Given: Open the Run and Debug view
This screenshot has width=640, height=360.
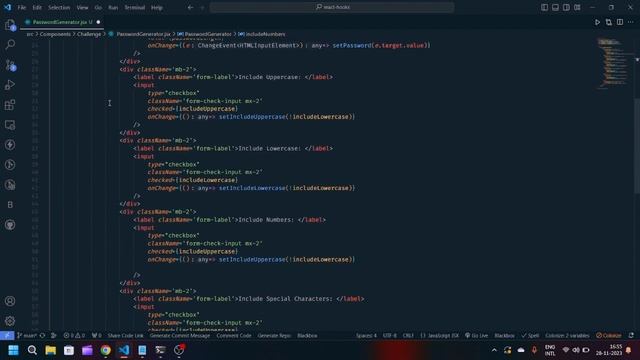Looking at the screenshot, I should pos(10,85).
